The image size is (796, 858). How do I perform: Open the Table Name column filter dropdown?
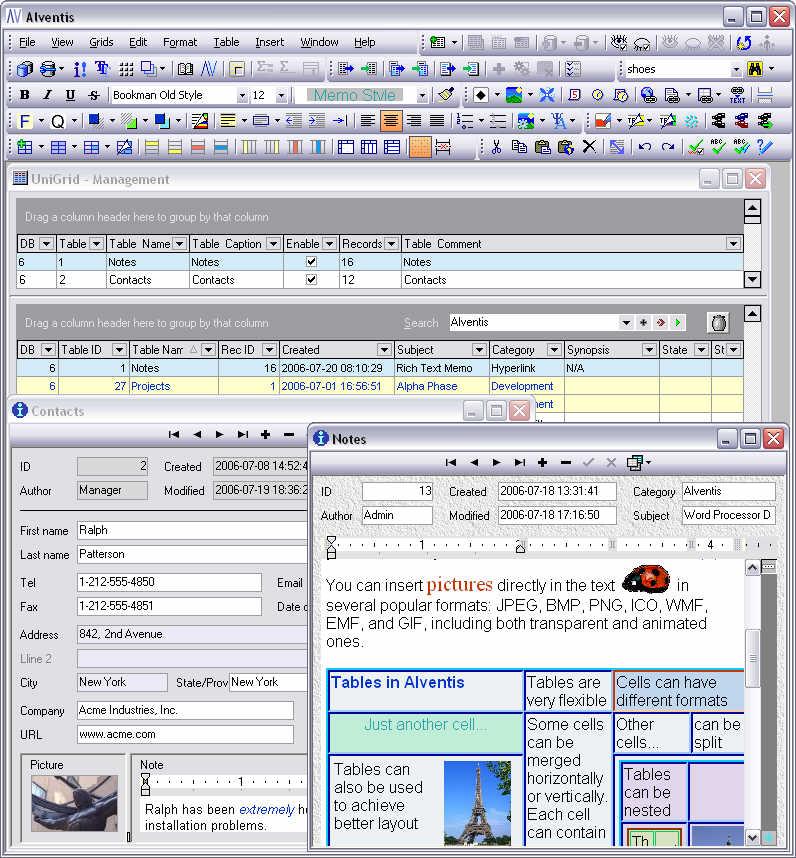(x=179, y=244)
